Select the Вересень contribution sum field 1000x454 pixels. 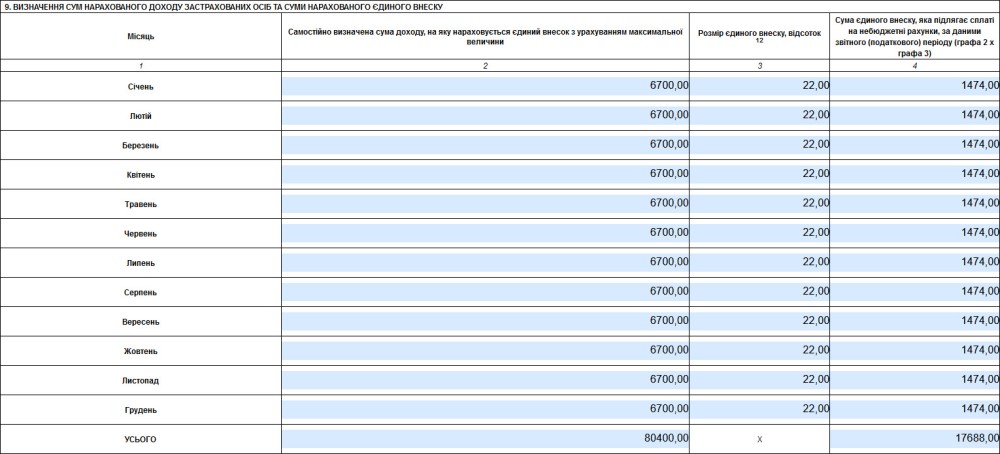(x=914, y=321)
